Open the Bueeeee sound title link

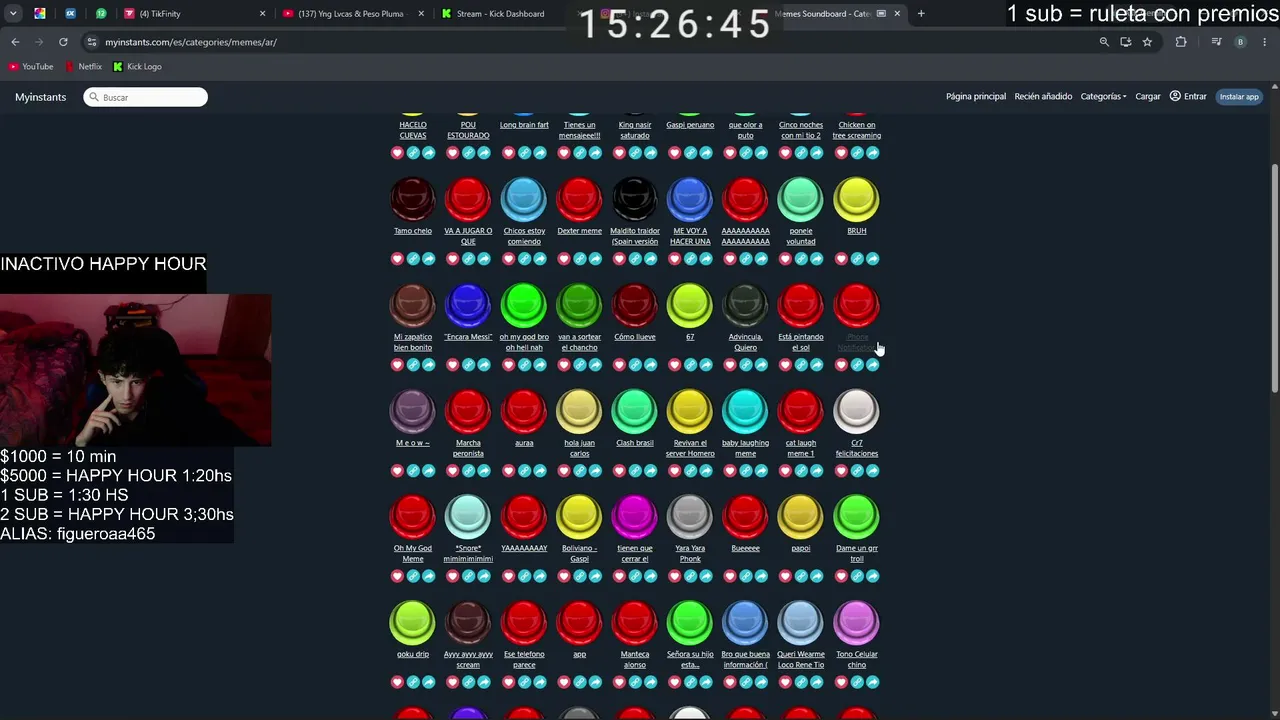(x=746, y=548)
